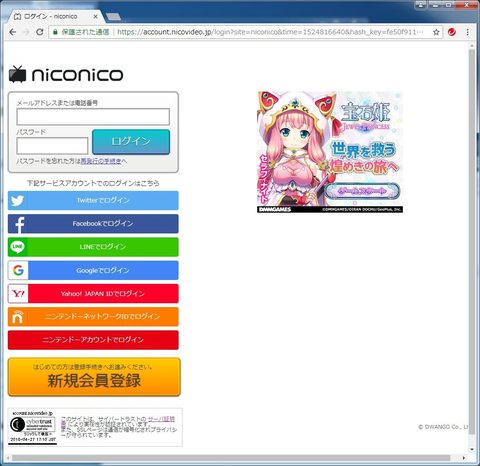This screenshot has height=466, width=480.
Task: Reload the page with refresh icon
Action: tap(40, 32)
